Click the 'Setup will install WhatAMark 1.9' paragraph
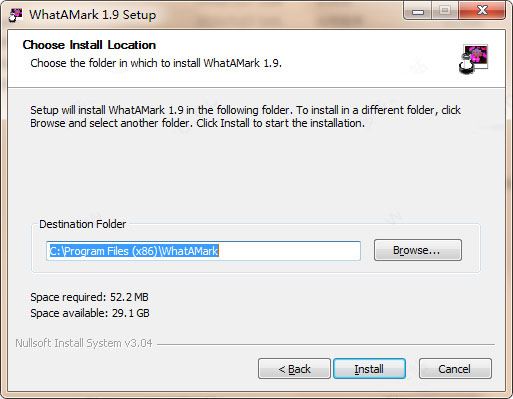 coord(246,117)
